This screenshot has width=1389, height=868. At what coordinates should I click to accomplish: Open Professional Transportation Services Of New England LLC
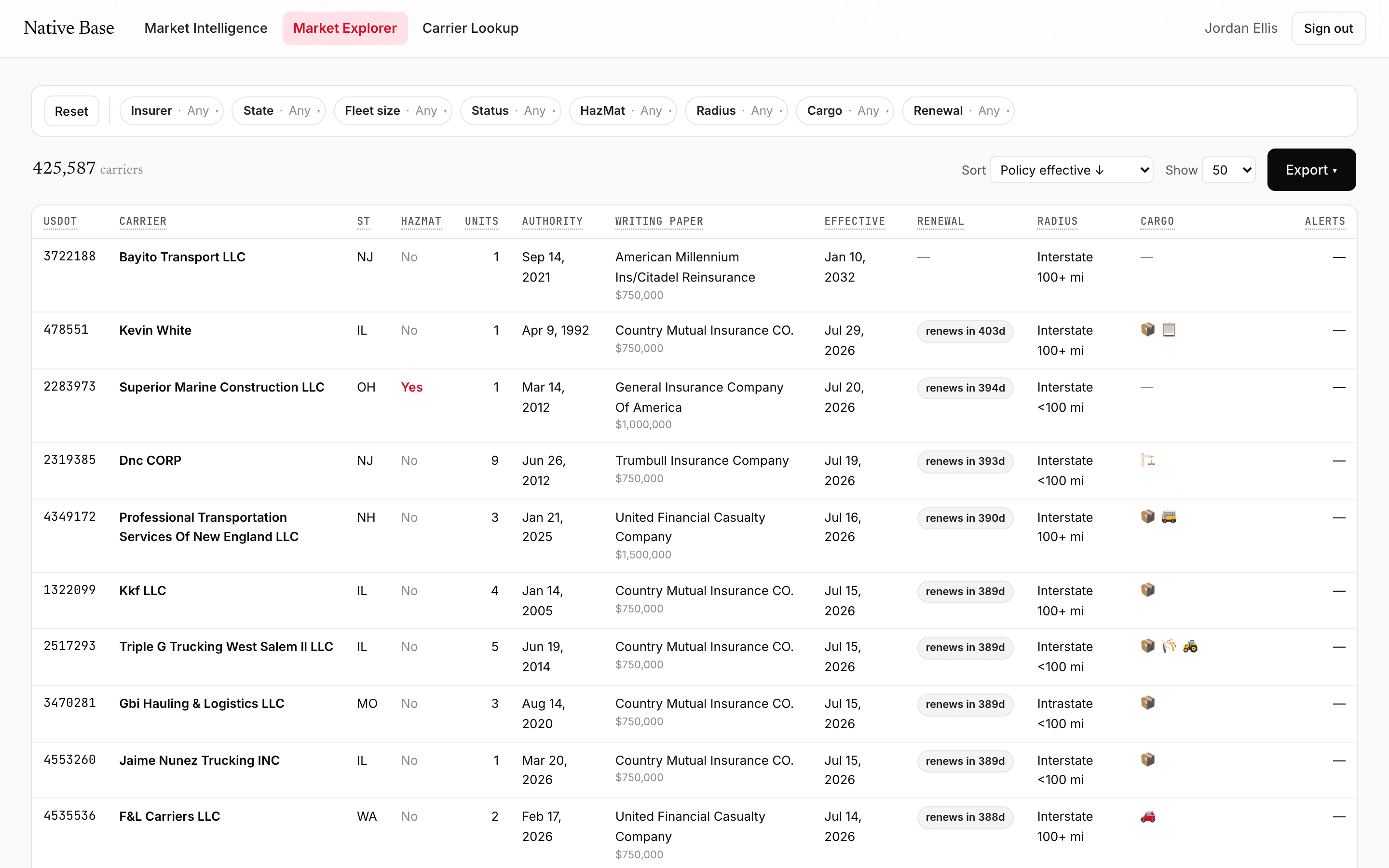pos(209,527)
